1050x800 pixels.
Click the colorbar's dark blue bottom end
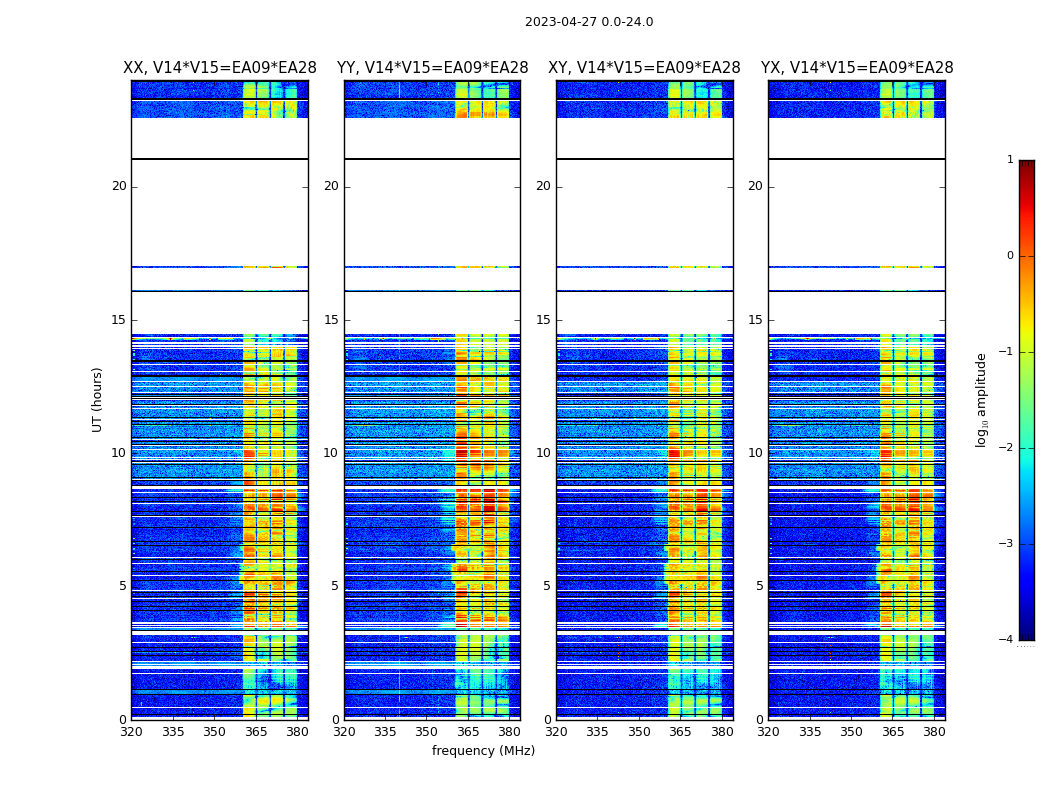[x=1026, y=634]
